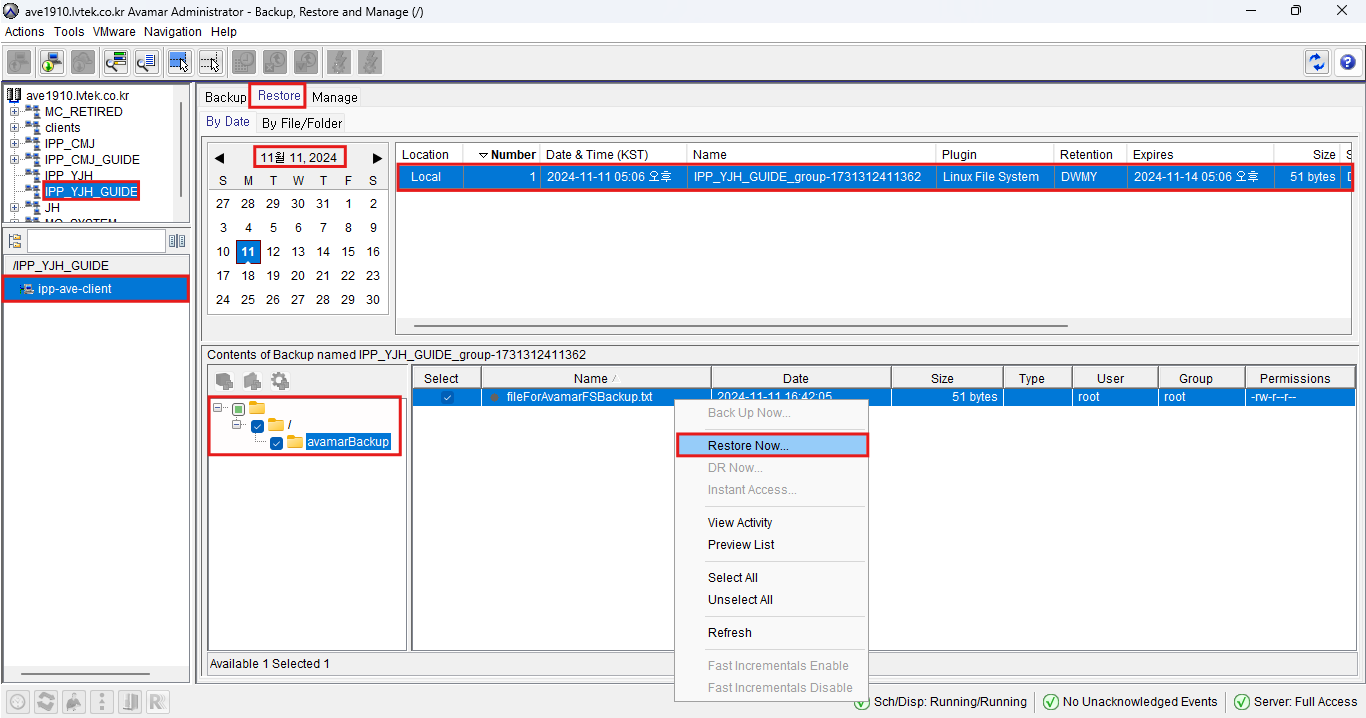1366x718 pixels.
Task: Uncheck the avamarBackup folder checkbox
Action: coord(276,443)
